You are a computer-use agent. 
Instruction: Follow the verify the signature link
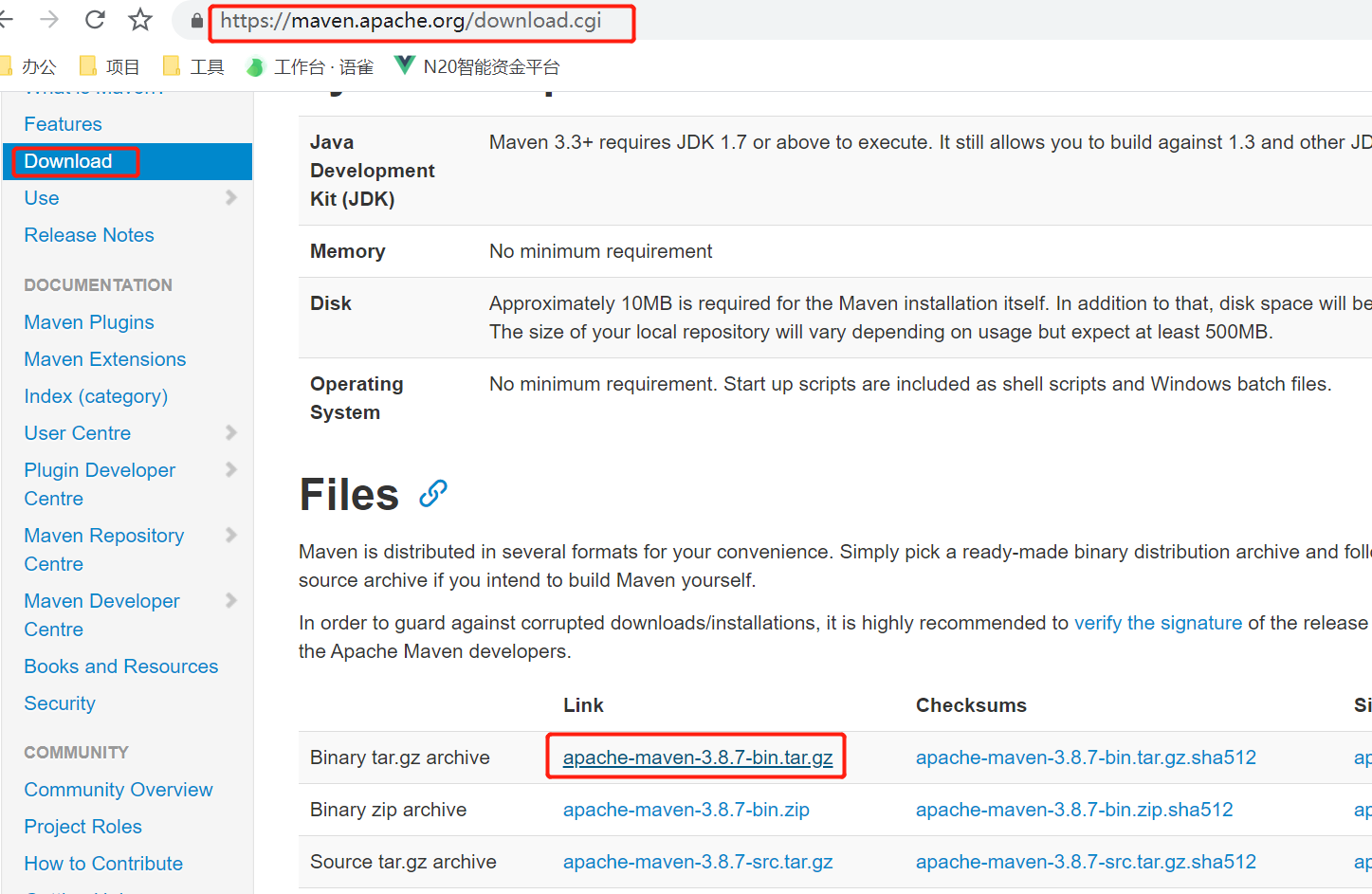[x=1158, y=623]
